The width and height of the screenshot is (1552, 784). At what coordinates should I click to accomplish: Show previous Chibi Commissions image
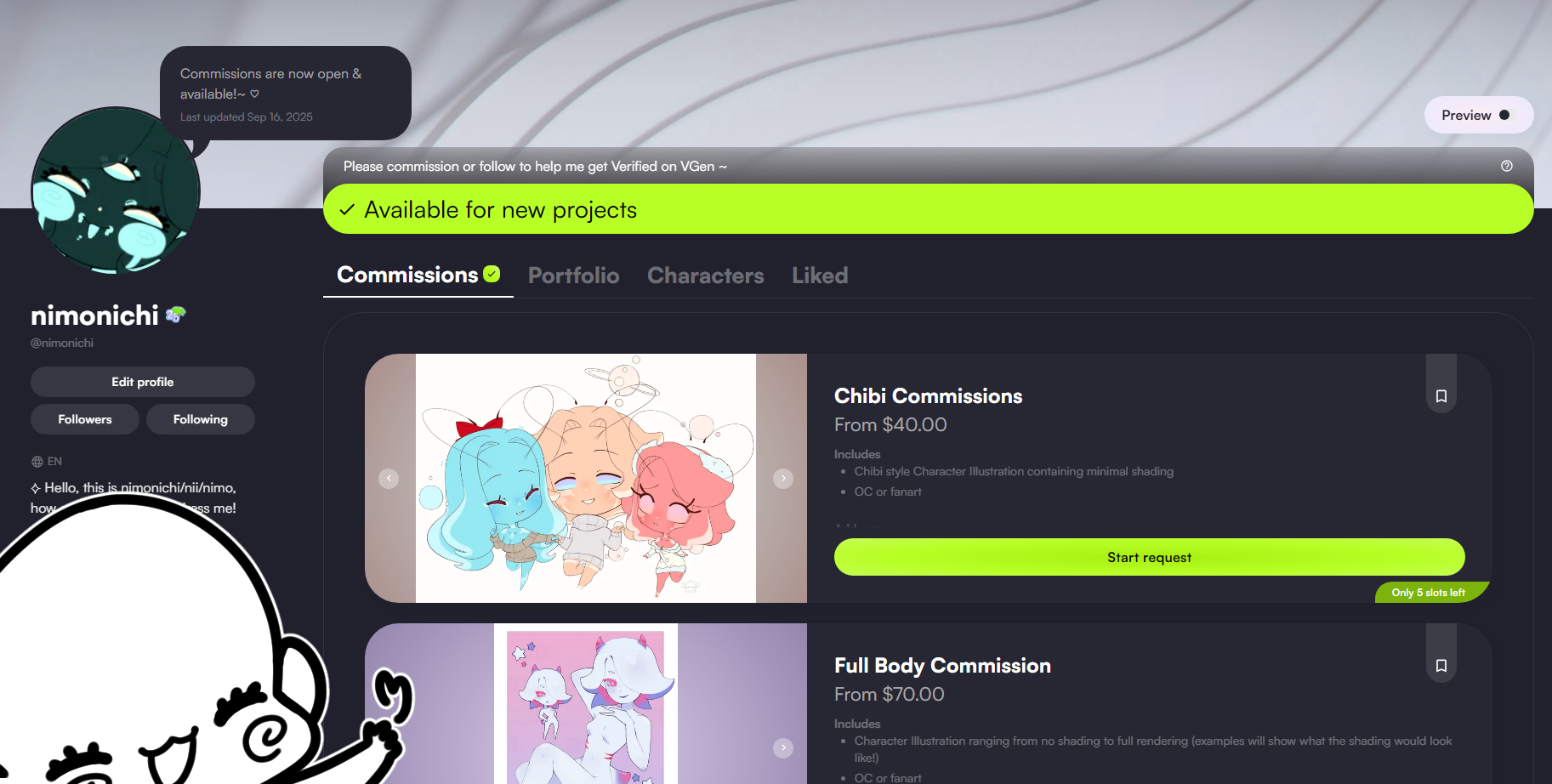(389, 479)
